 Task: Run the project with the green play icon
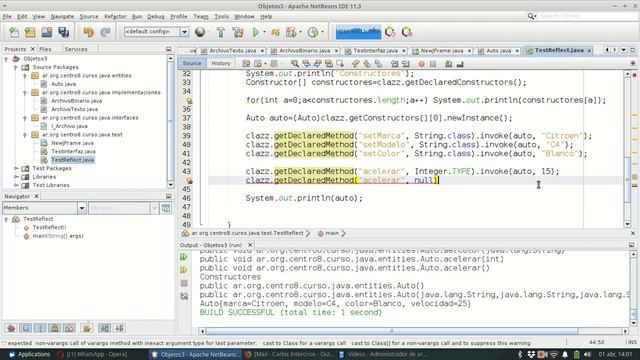point(256,32)
